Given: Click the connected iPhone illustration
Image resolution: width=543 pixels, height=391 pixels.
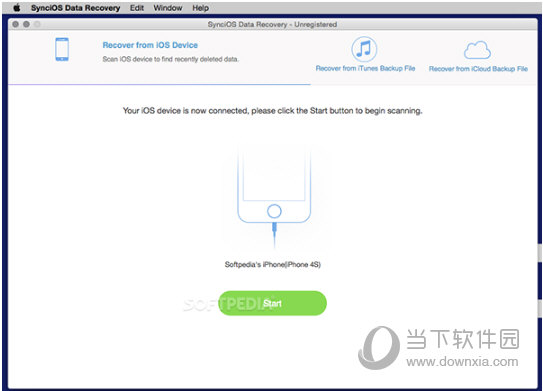Looking at the screenshot, I should 274,197.
